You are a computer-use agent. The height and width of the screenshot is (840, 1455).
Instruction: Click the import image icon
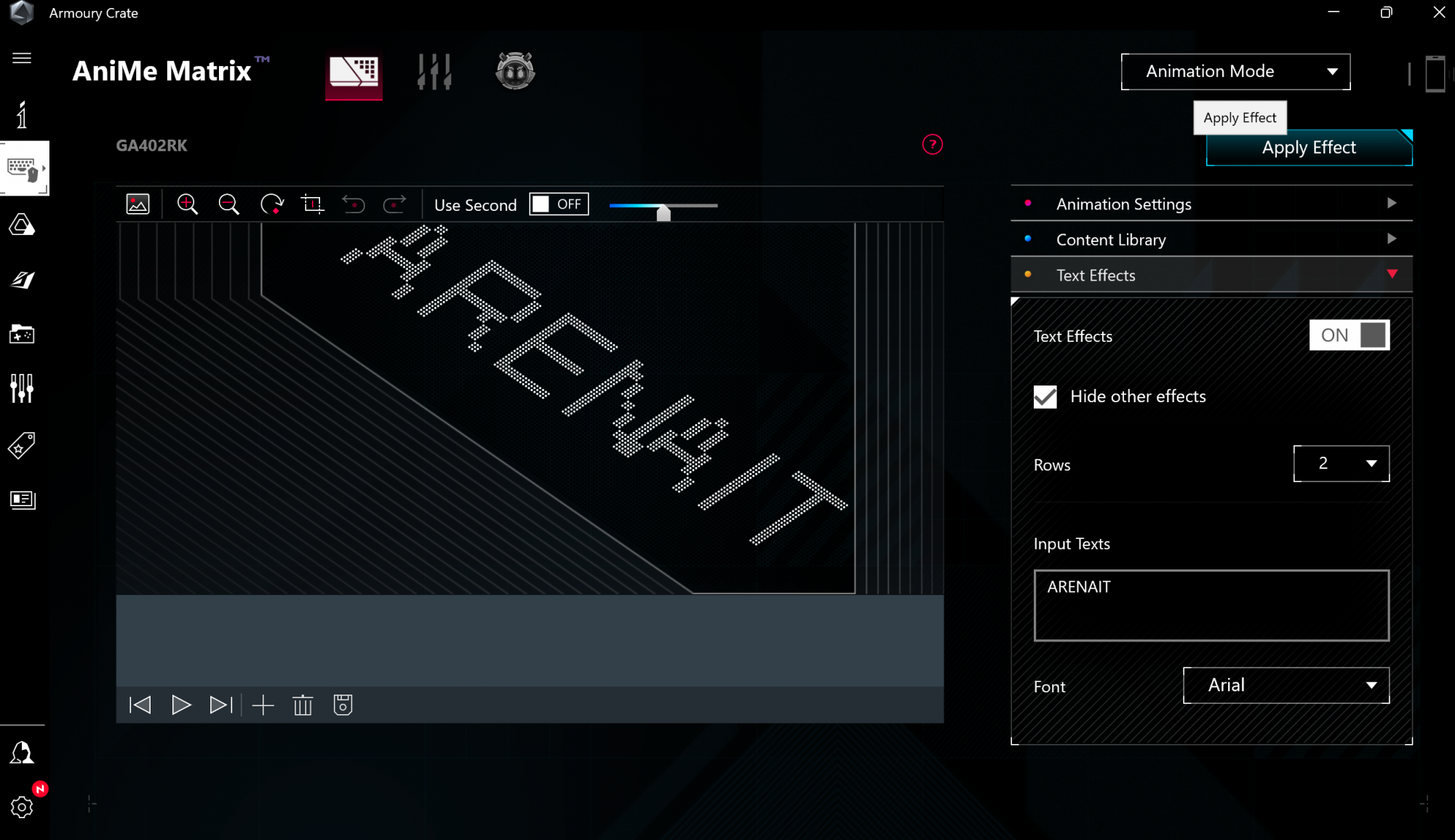coord(137,204)
